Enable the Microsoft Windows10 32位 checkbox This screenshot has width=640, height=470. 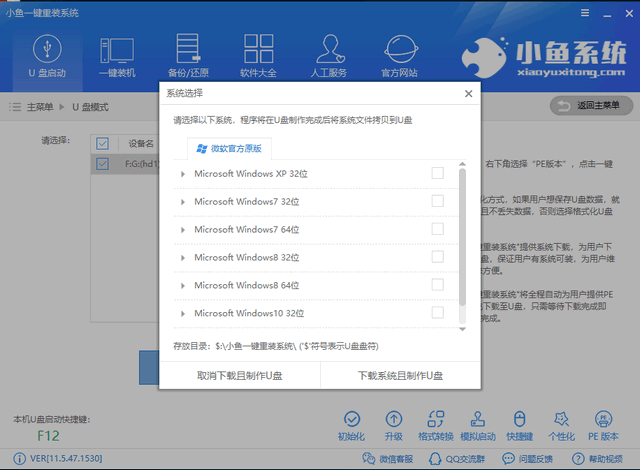tap(437, 313)
